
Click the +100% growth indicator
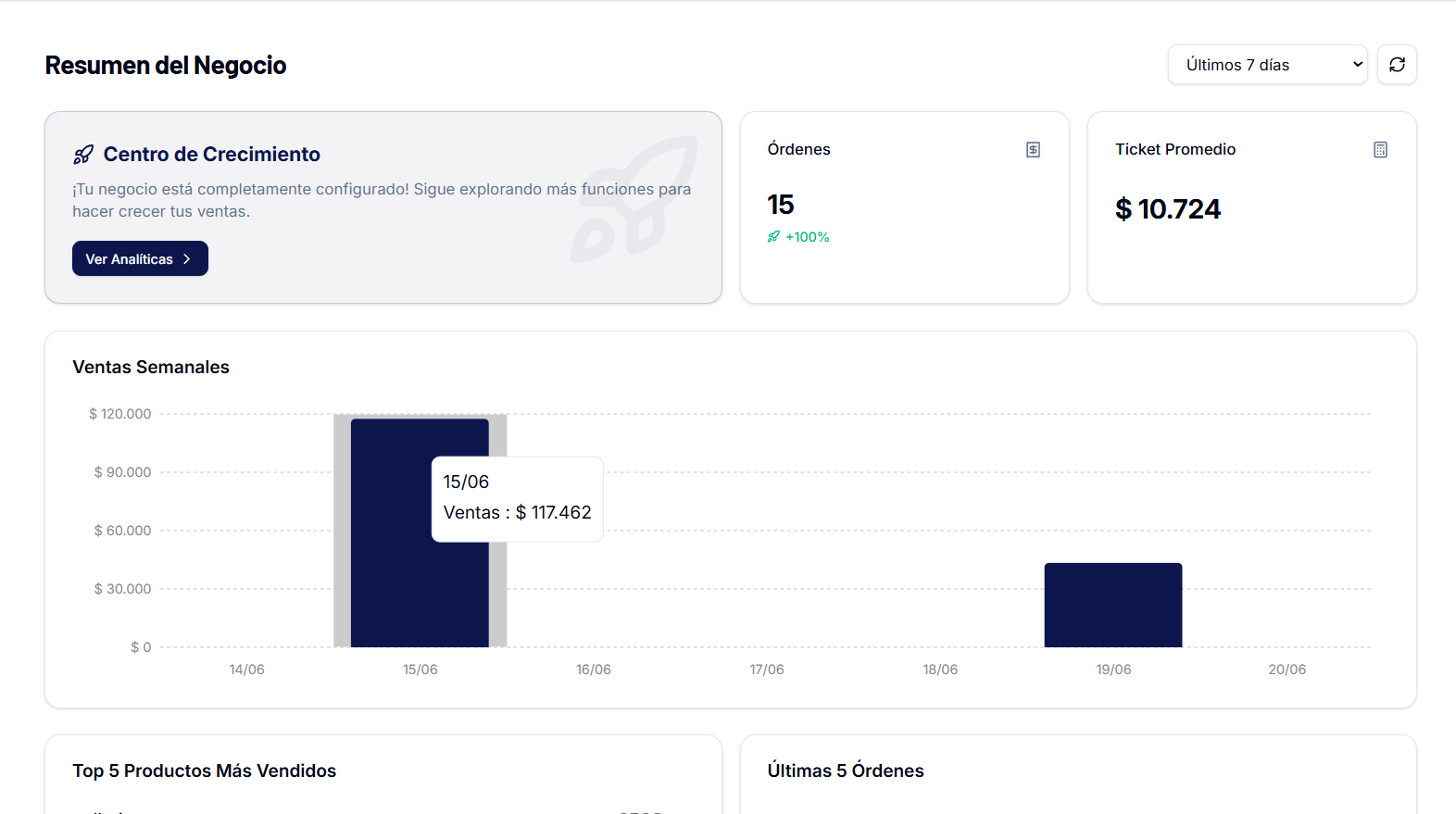[x=808, y=237]
